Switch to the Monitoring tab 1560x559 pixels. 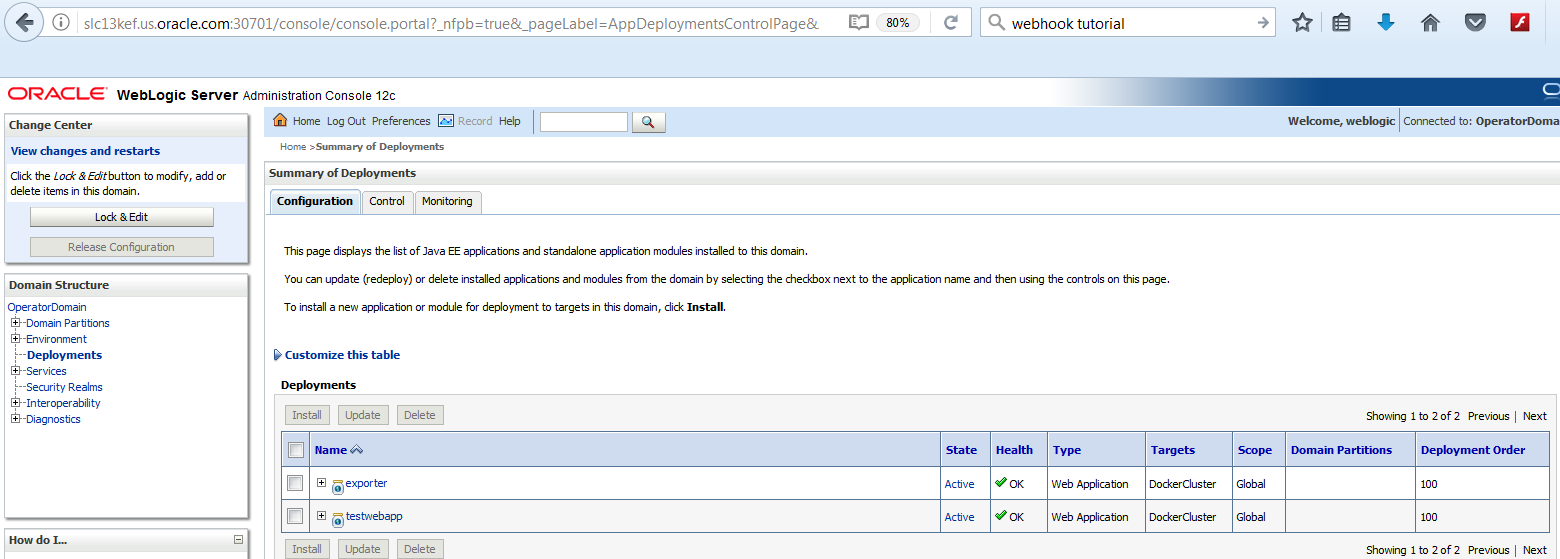447,201
